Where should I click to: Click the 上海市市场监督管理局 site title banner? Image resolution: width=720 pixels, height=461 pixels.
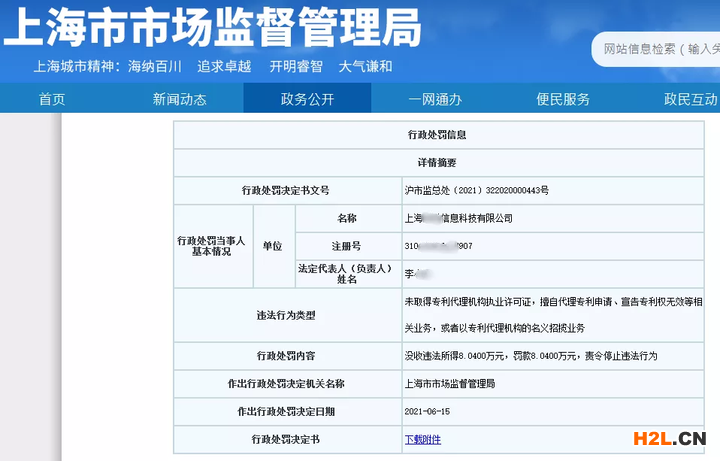(212, 29)
